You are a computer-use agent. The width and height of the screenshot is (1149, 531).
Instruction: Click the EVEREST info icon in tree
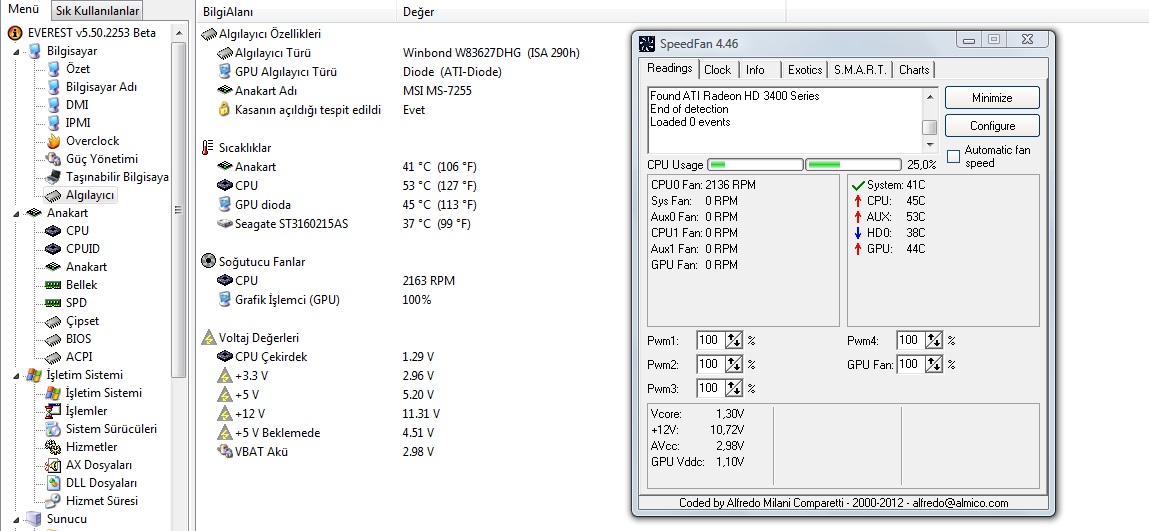pos(15,33)
